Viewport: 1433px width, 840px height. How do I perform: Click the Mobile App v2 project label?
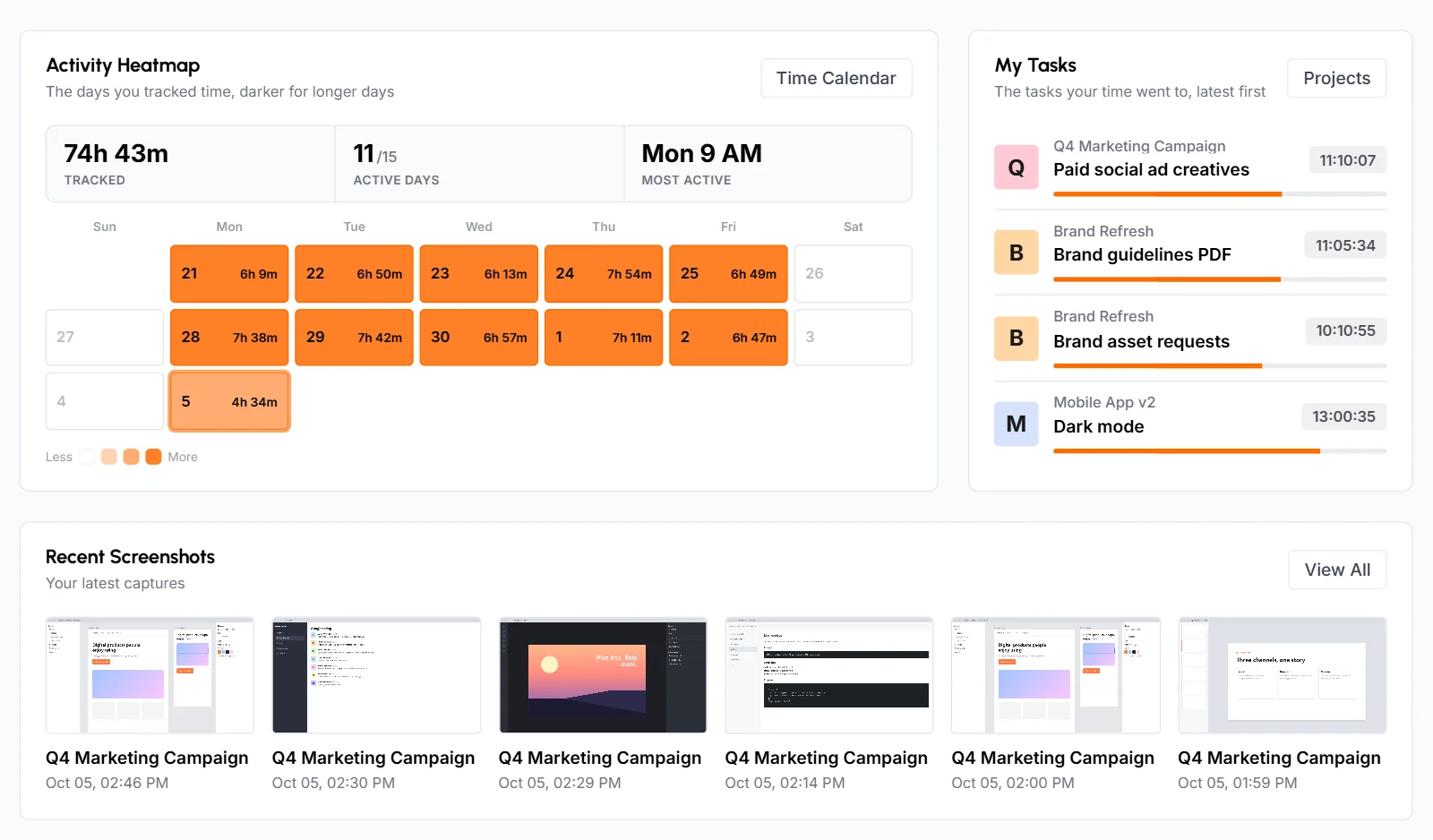1104,402
